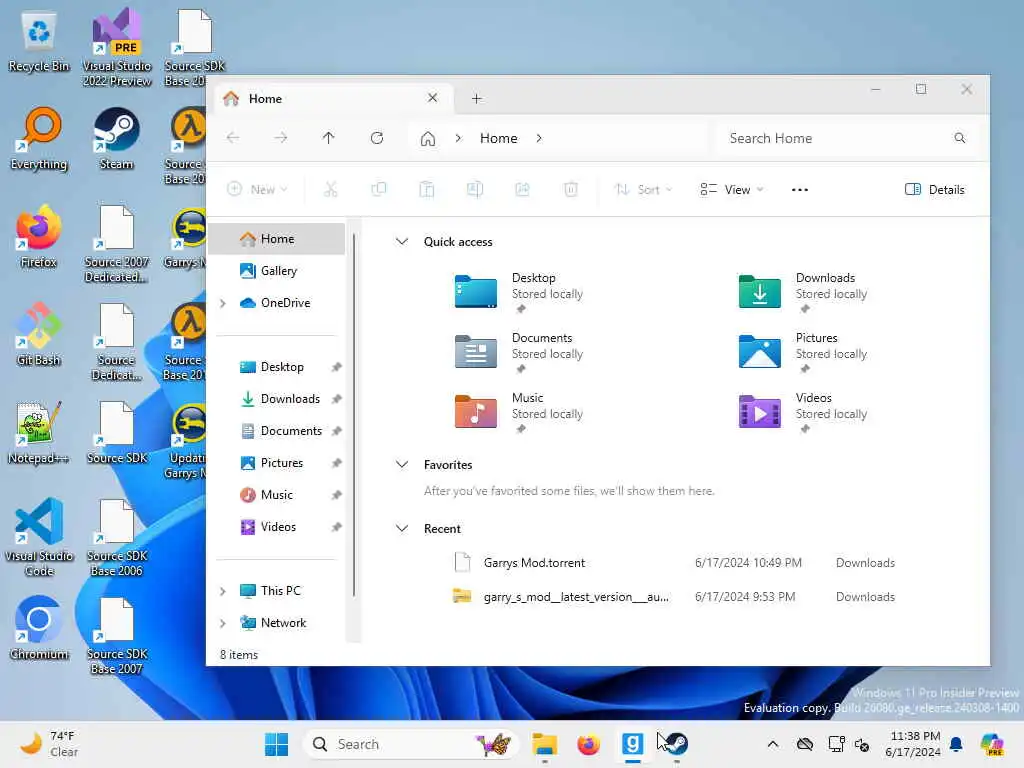Image resolution: width=1024 pixels, height=768 pixels.
Task: Click pin icon next to sidebar Downloads
Action: pyautogui.click(x=336, y=399)
